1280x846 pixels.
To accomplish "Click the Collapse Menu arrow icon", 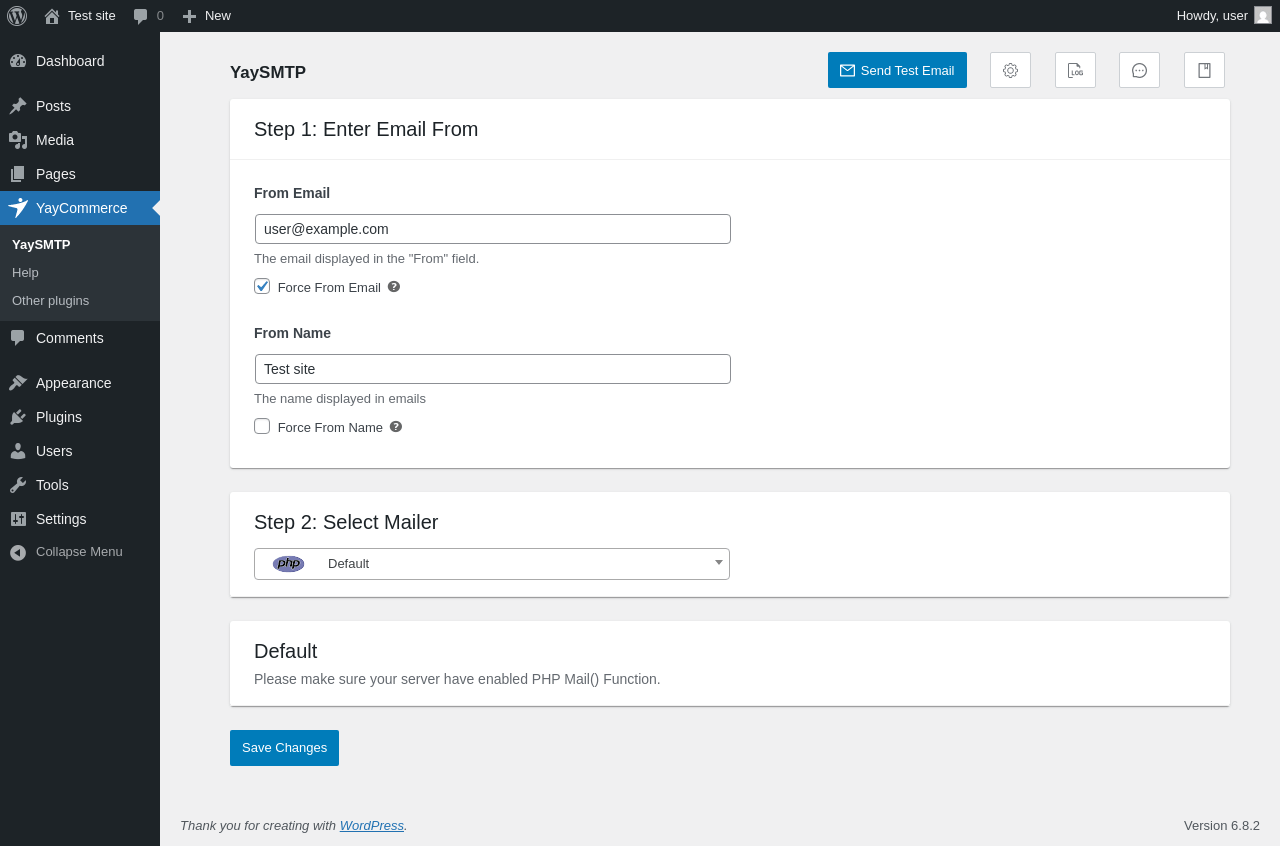I will coord(18,552).
